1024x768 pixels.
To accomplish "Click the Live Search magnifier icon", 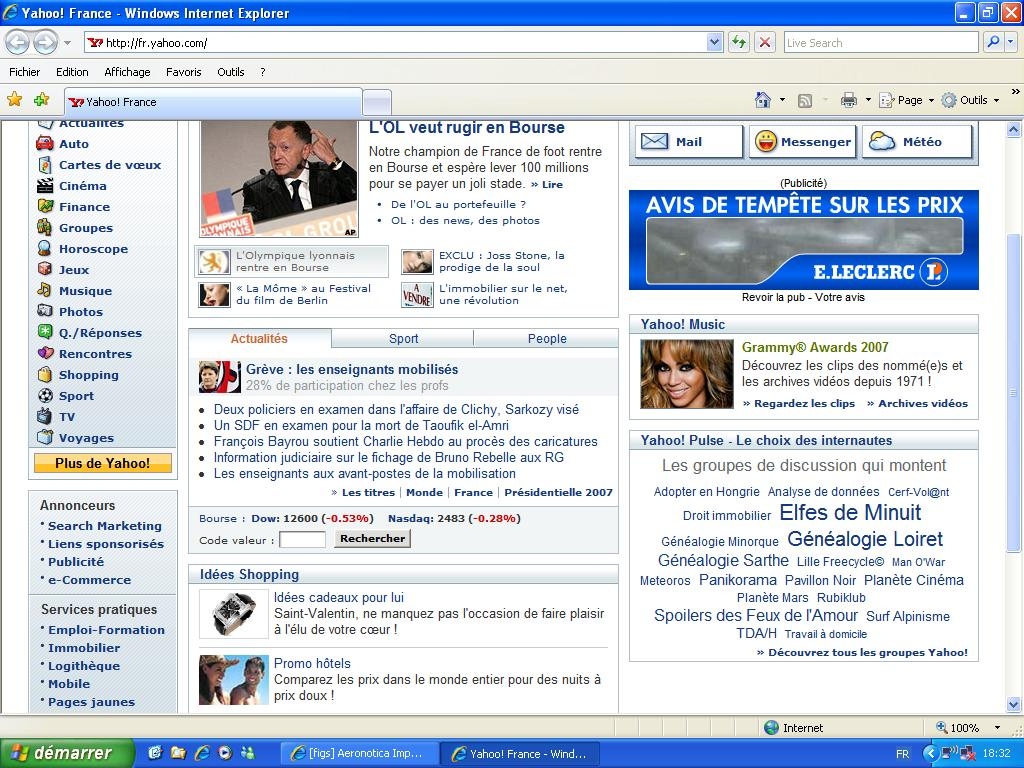I will pos(993,42).
